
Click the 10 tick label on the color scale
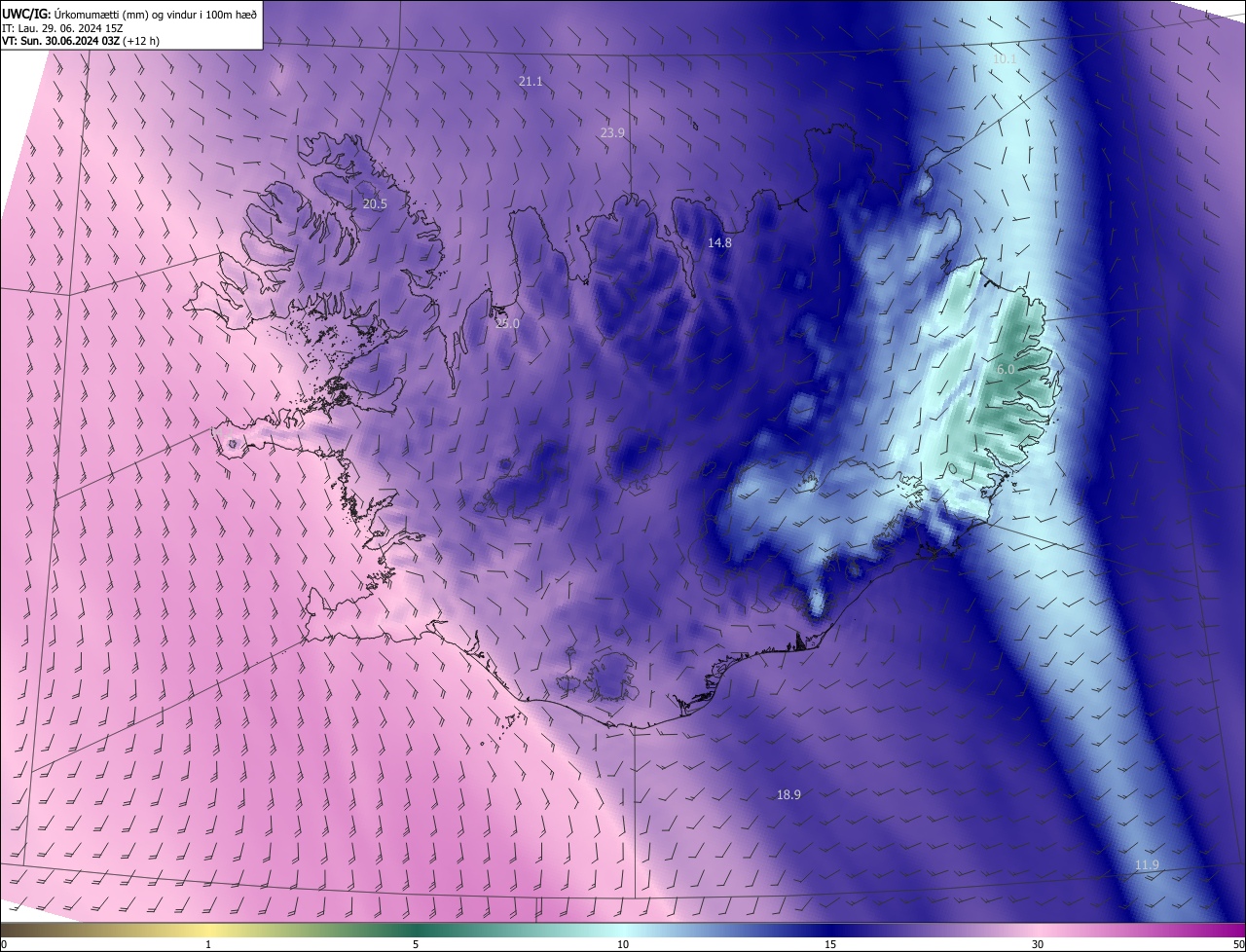point(623,944)
